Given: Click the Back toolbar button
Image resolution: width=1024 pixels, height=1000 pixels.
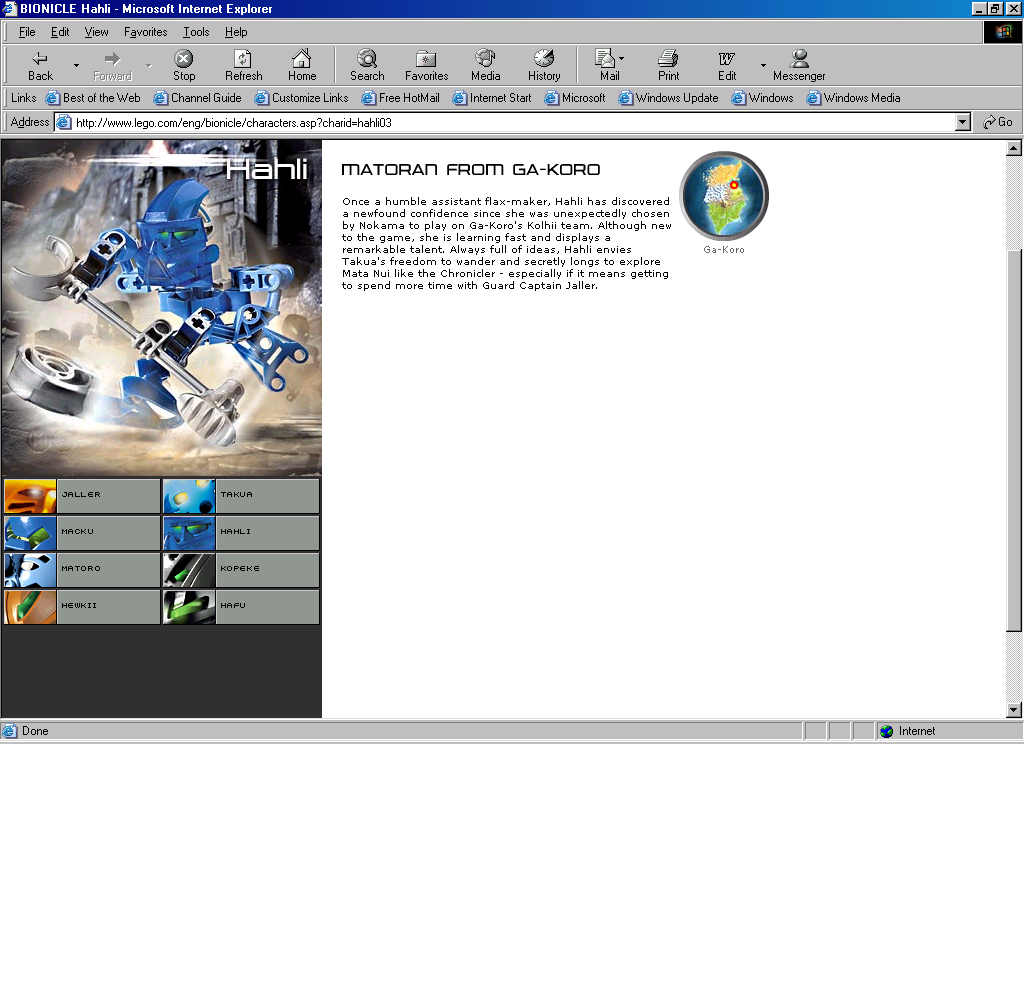Looking at the screenshot, I should coord(40,65).
